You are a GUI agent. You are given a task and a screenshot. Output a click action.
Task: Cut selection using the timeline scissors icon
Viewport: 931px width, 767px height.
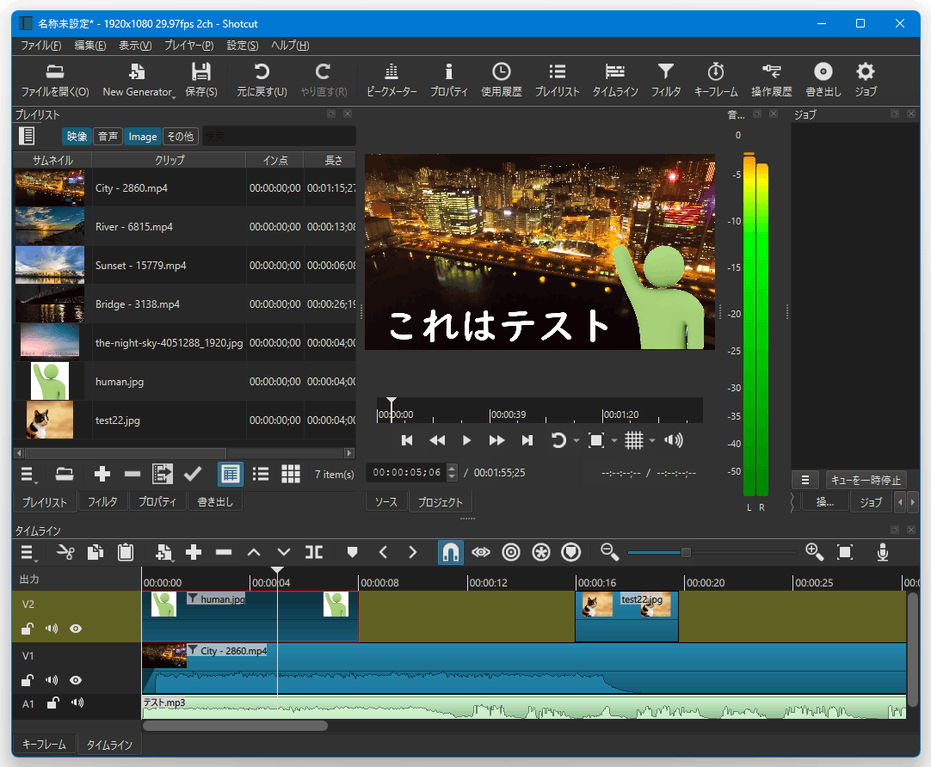pos(66,552)
